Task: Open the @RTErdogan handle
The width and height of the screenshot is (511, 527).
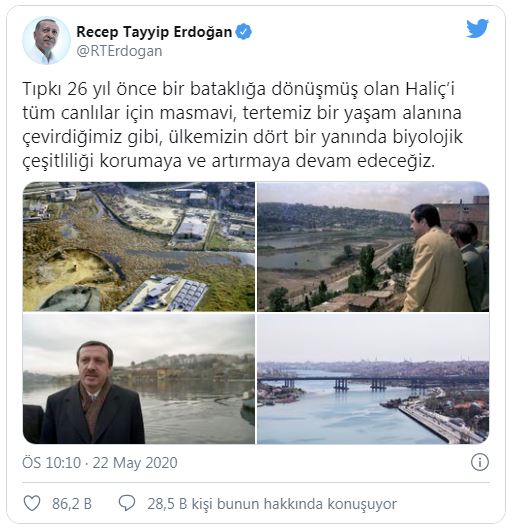Action: tap(119, 51)
